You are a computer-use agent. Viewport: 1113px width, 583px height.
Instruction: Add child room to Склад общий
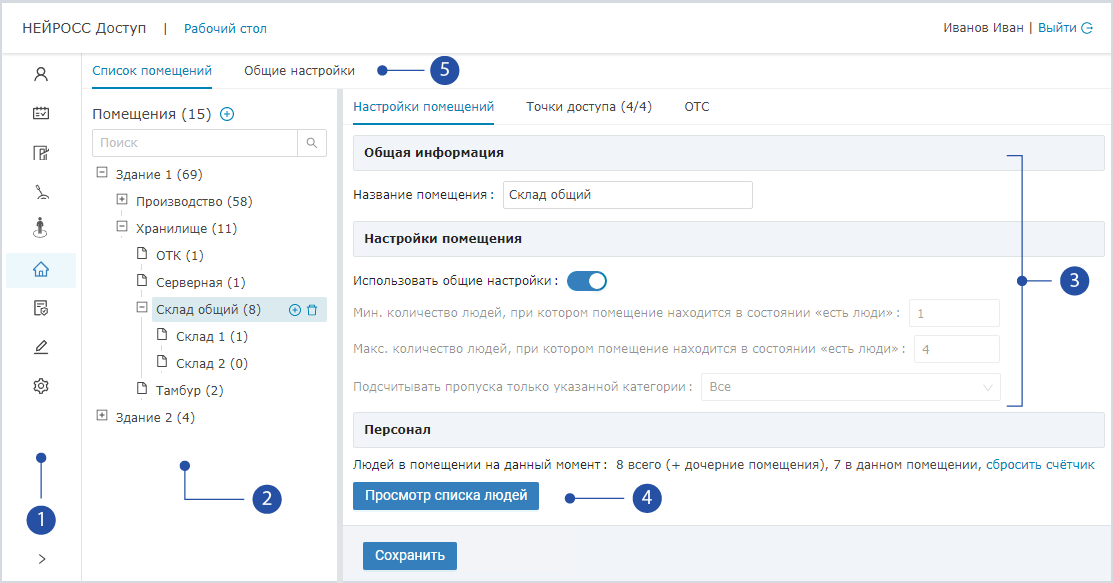point(295,310)
